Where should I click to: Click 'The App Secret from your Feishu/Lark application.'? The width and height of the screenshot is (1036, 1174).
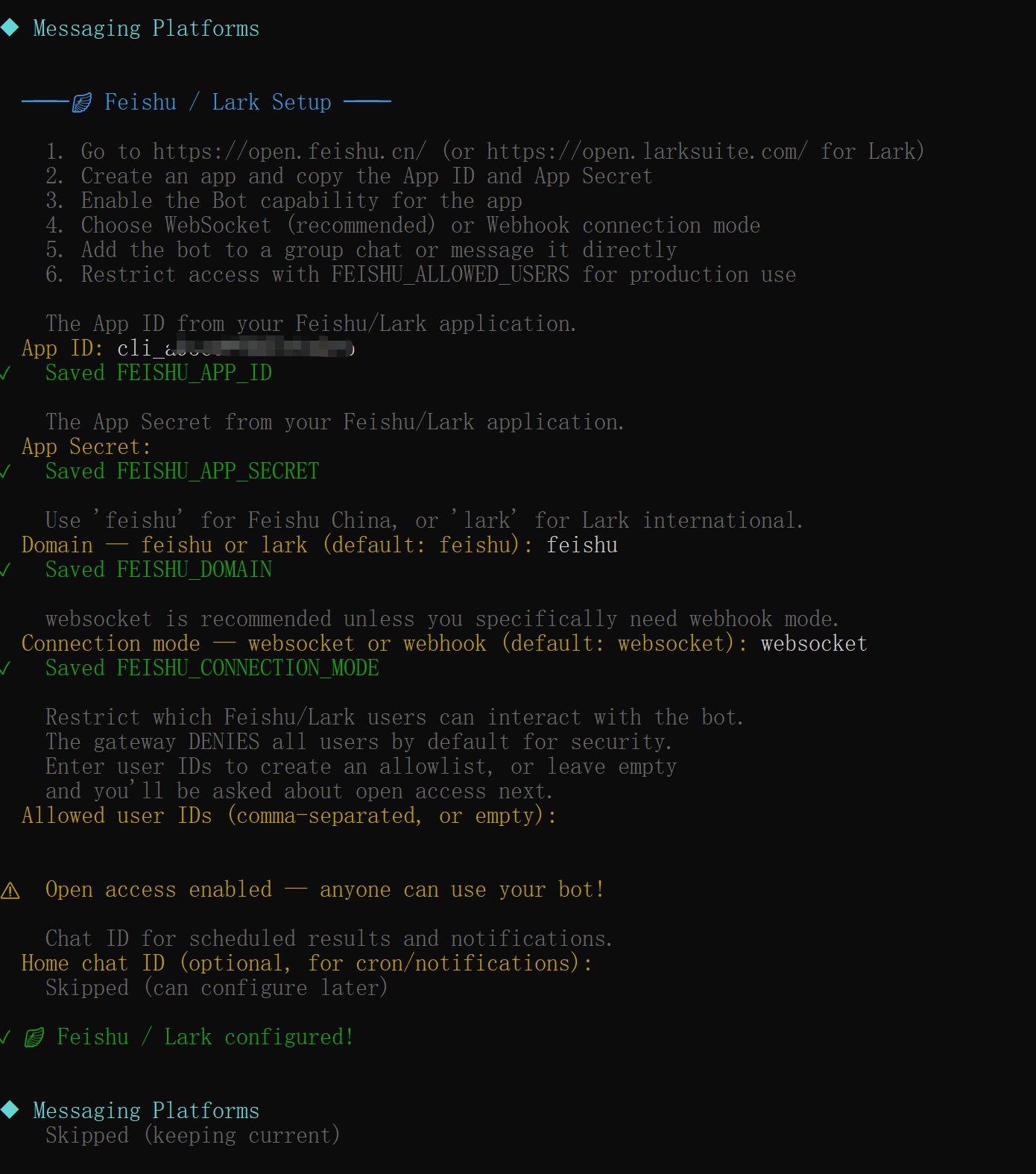click(x=335, y=422)
